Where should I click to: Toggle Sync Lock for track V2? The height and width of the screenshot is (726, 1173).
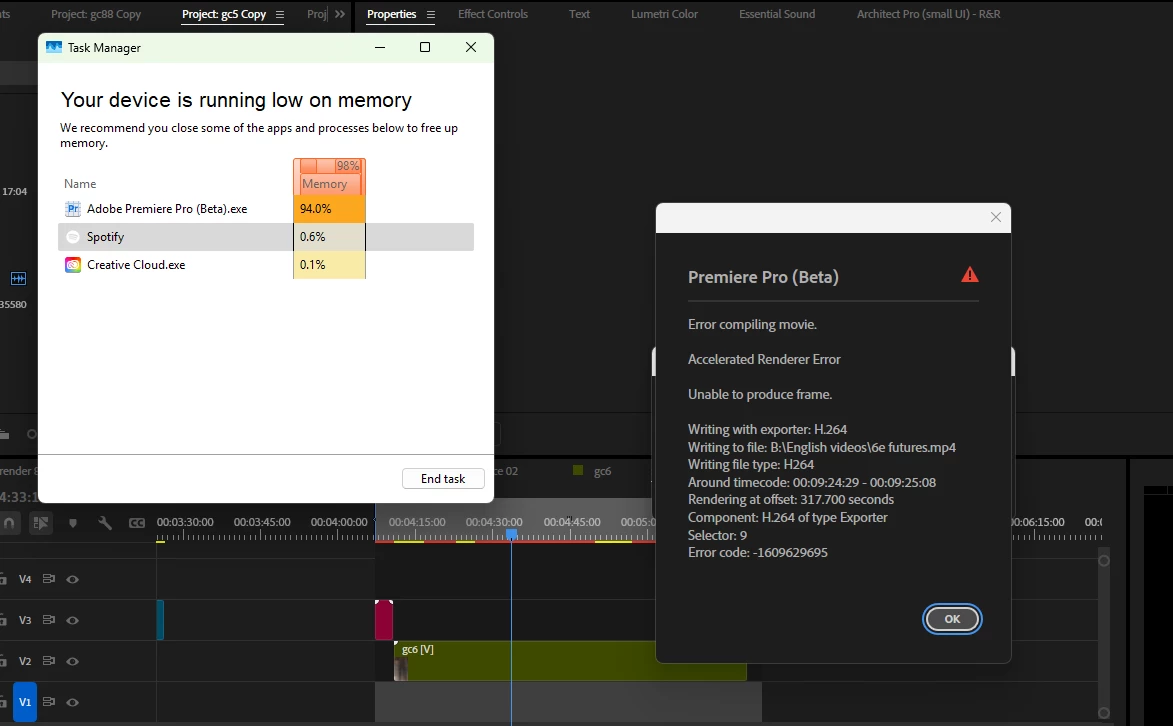tap(49, 661)
